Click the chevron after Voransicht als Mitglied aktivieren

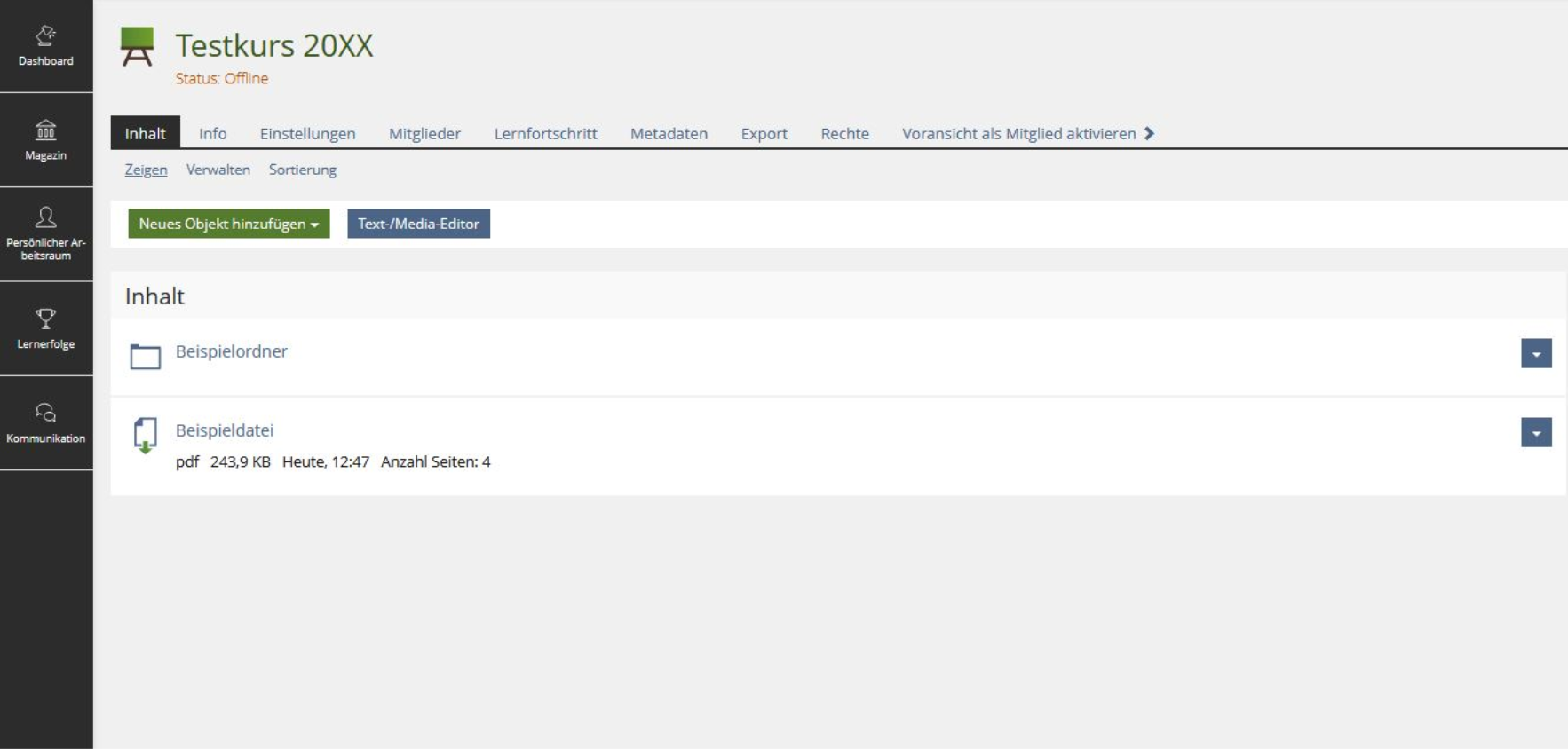pos(1150,133)
